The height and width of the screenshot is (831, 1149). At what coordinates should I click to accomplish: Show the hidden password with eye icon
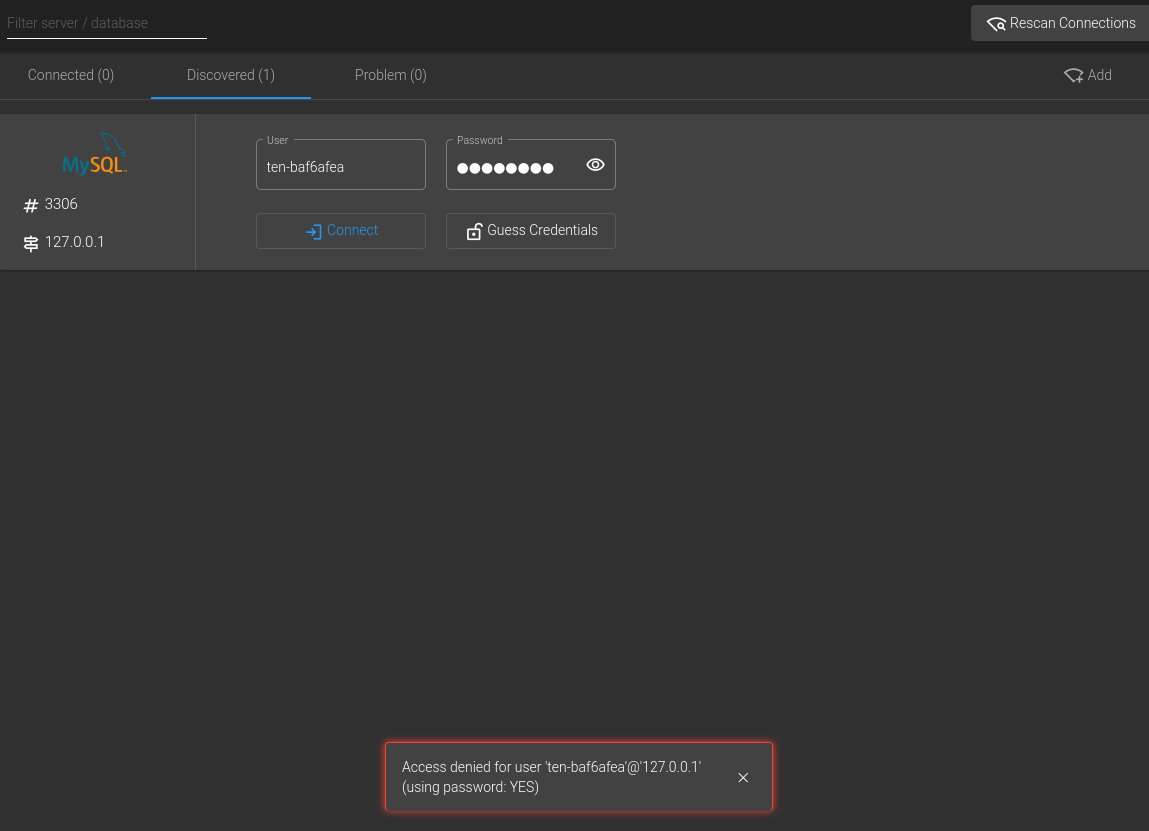tap(595, 165)
